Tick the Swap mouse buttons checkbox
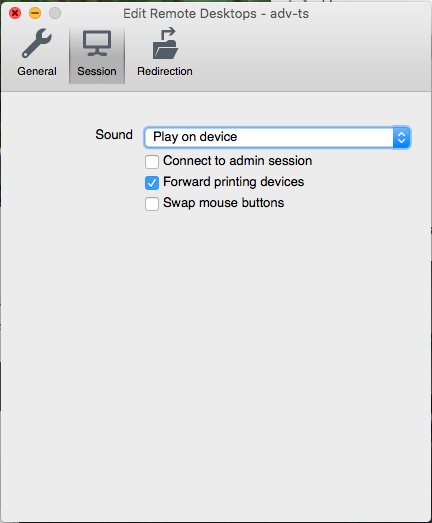Viewport: 432px width, 523px height. [152, 204]
